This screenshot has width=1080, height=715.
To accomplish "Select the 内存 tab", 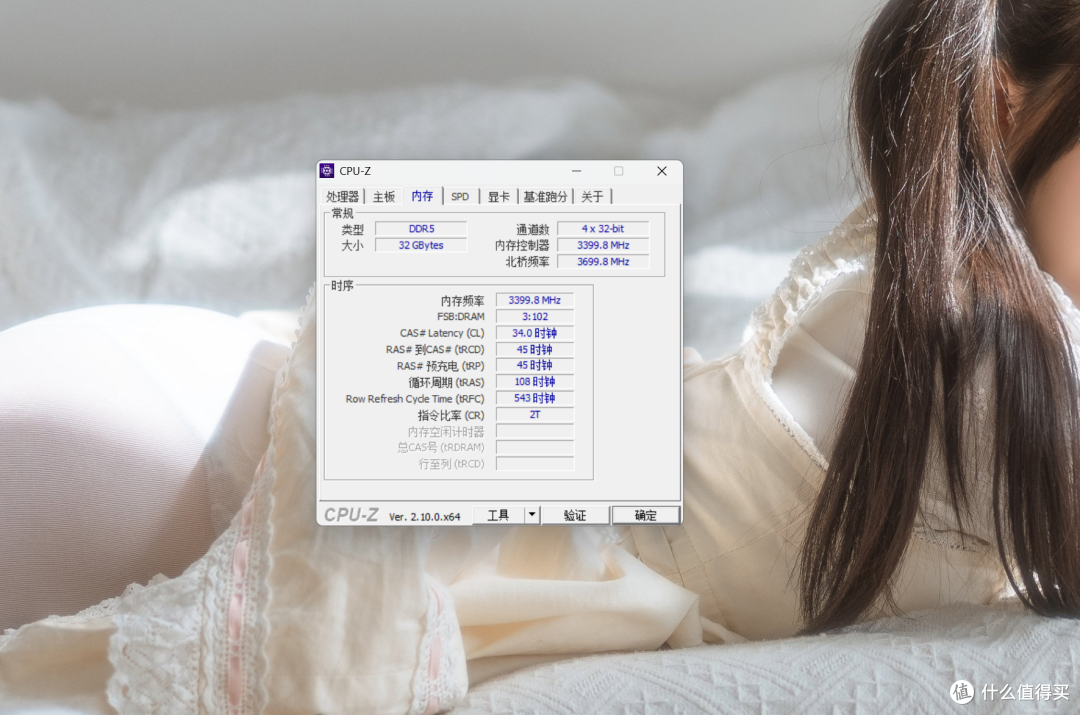I will click(x=422, y=196).
